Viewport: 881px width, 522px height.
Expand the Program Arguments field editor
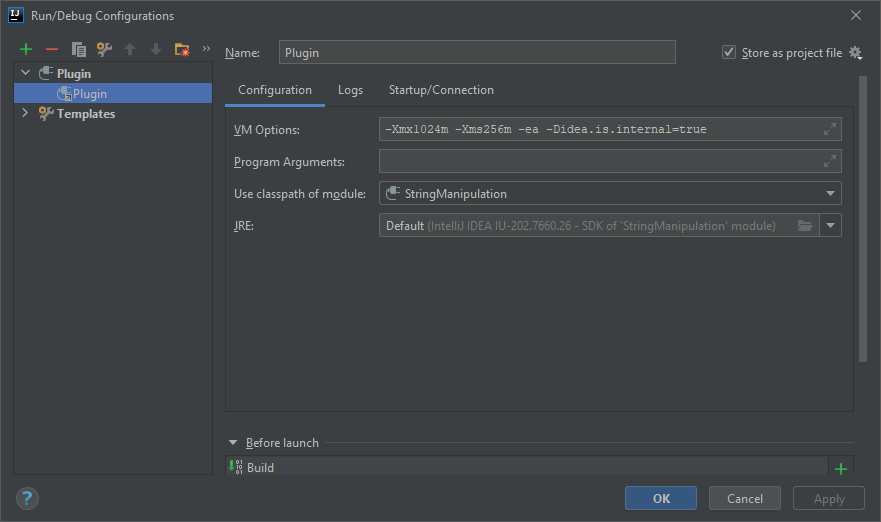pos(830,161)
